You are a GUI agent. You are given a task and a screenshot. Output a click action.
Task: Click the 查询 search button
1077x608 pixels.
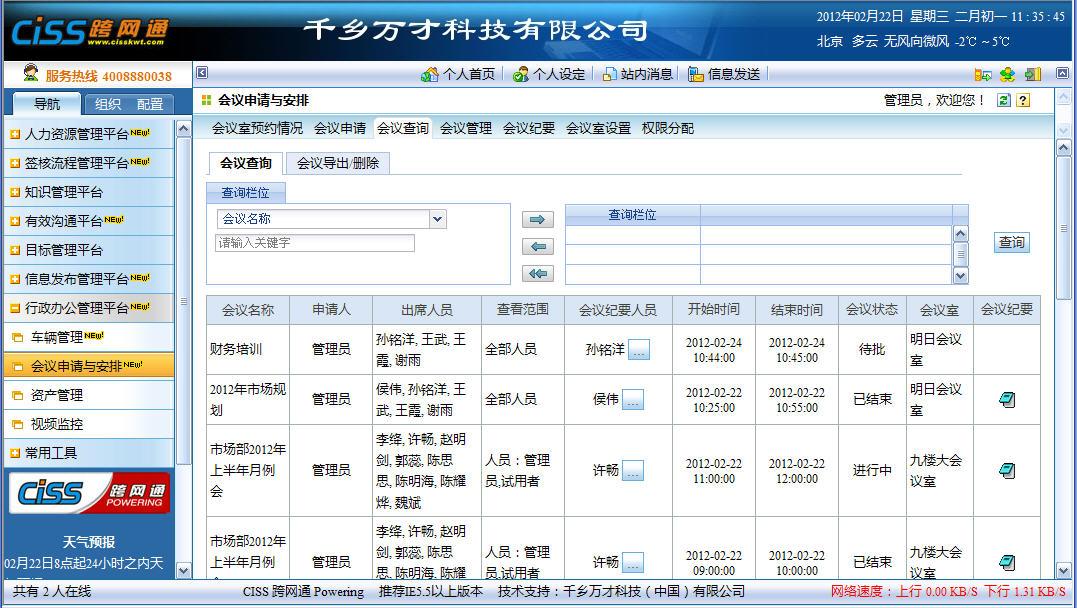[1011, 242]
